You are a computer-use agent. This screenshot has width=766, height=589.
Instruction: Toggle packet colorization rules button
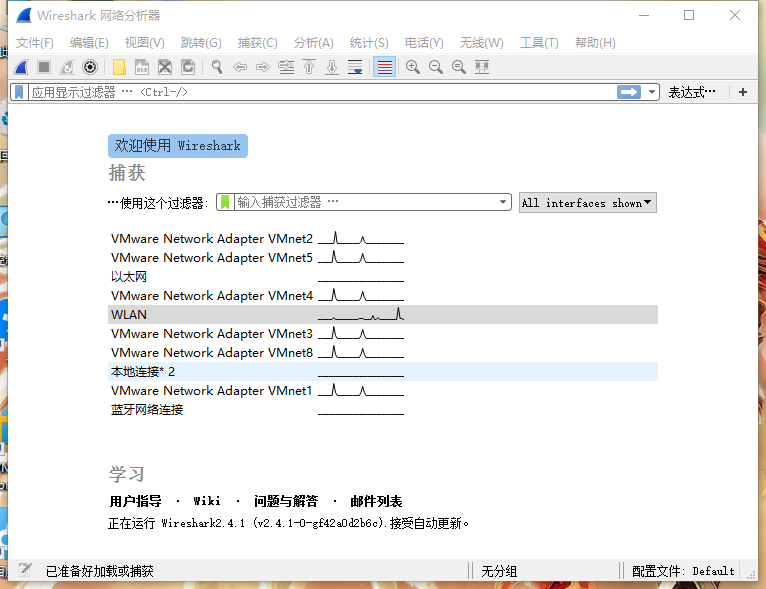(384, 67)
